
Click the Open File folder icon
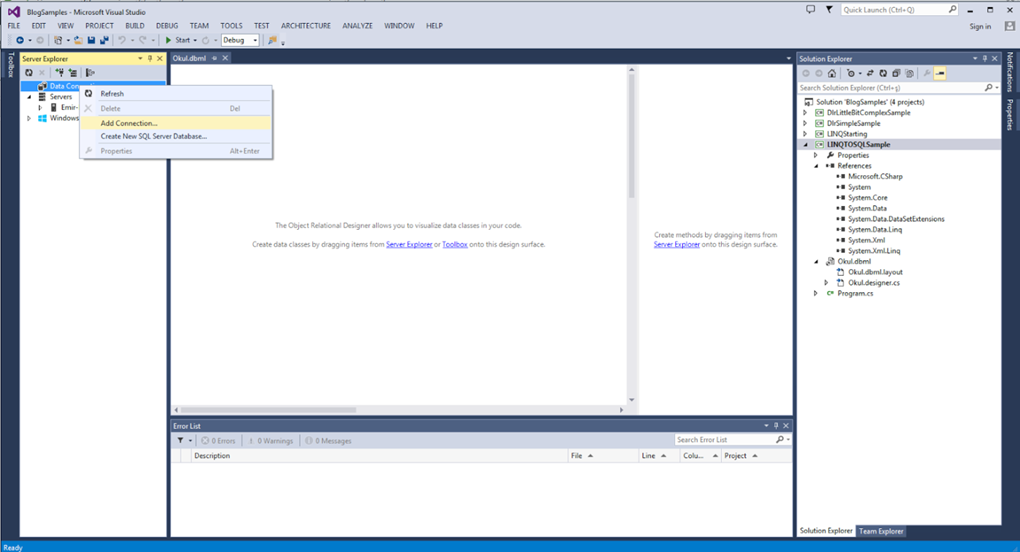click(x=78, y=40)
